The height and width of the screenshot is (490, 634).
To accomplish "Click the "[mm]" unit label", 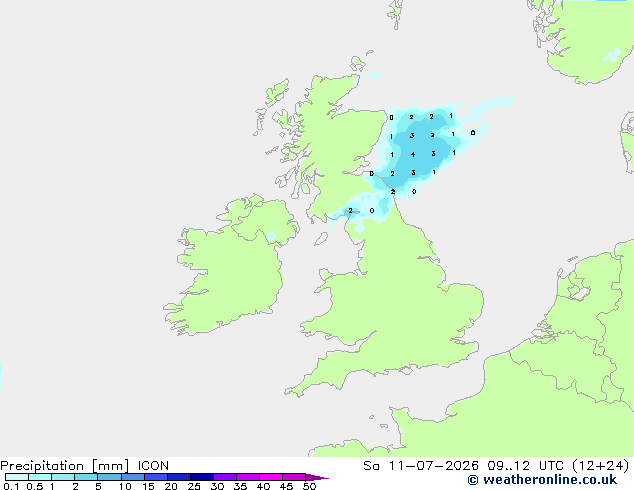I will (111, 466).
